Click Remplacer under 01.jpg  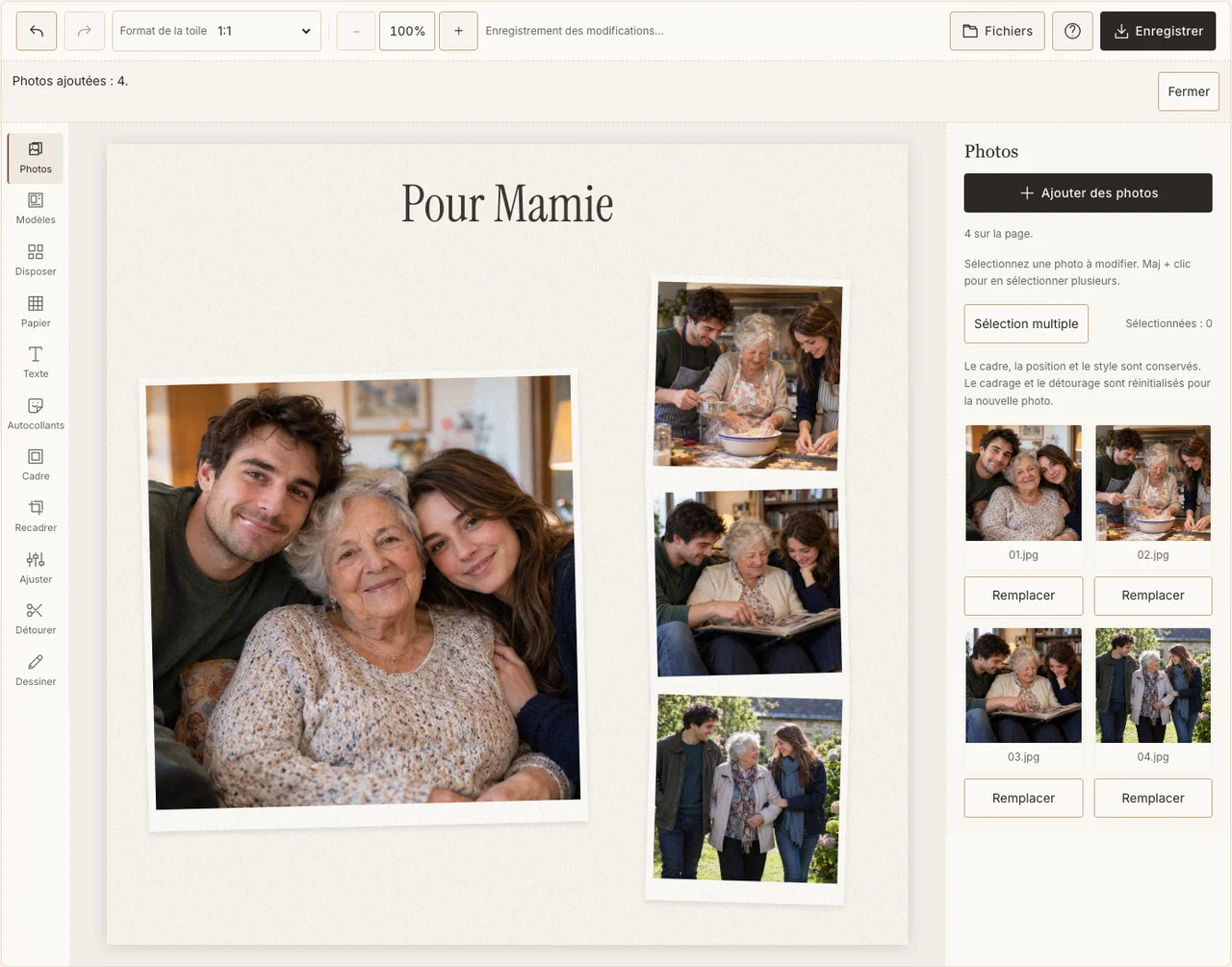click(x=1023, y=596)
